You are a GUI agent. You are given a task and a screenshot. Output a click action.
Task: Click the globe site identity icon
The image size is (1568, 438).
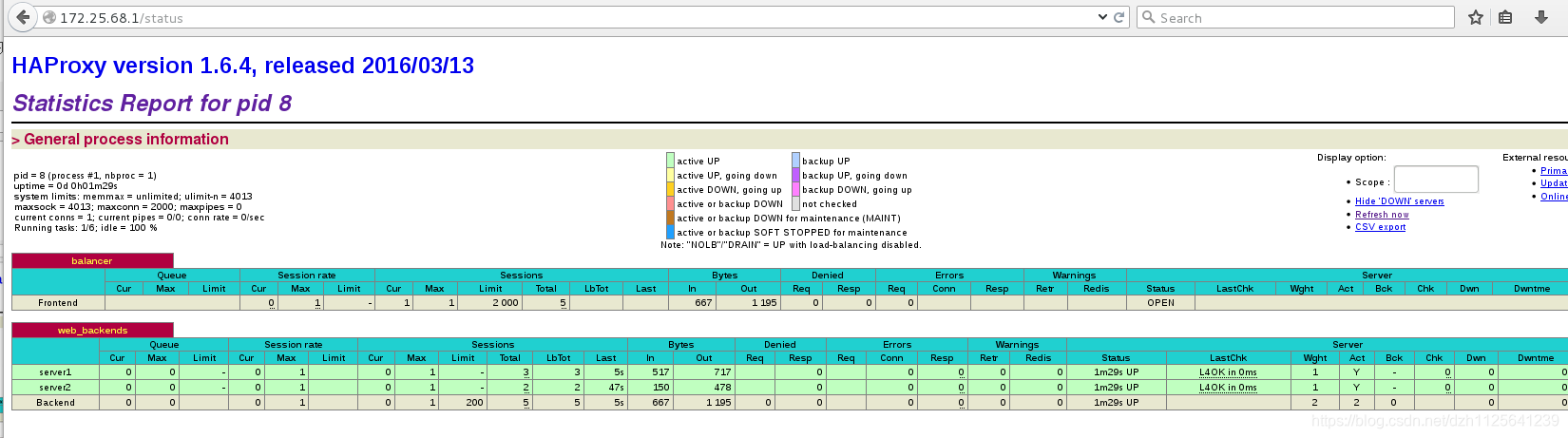(49, 17)
